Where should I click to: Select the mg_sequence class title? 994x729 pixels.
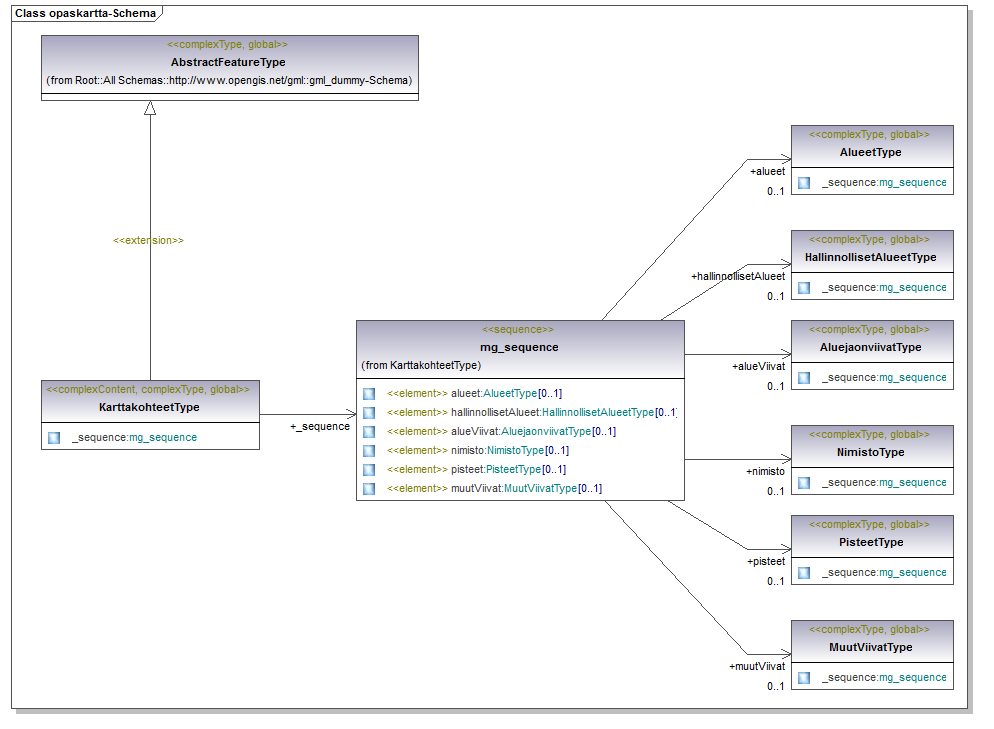tap(519, 347)
